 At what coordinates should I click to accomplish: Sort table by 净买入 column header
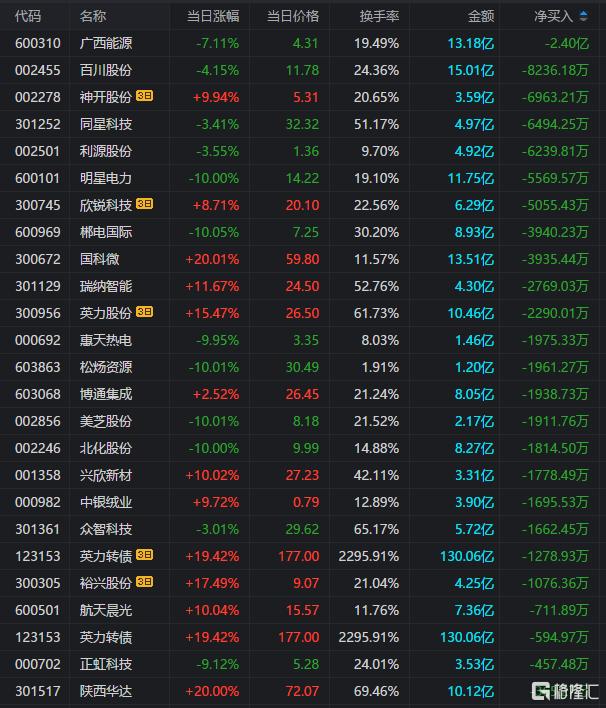pyautogui.click(x=554, y=17)
